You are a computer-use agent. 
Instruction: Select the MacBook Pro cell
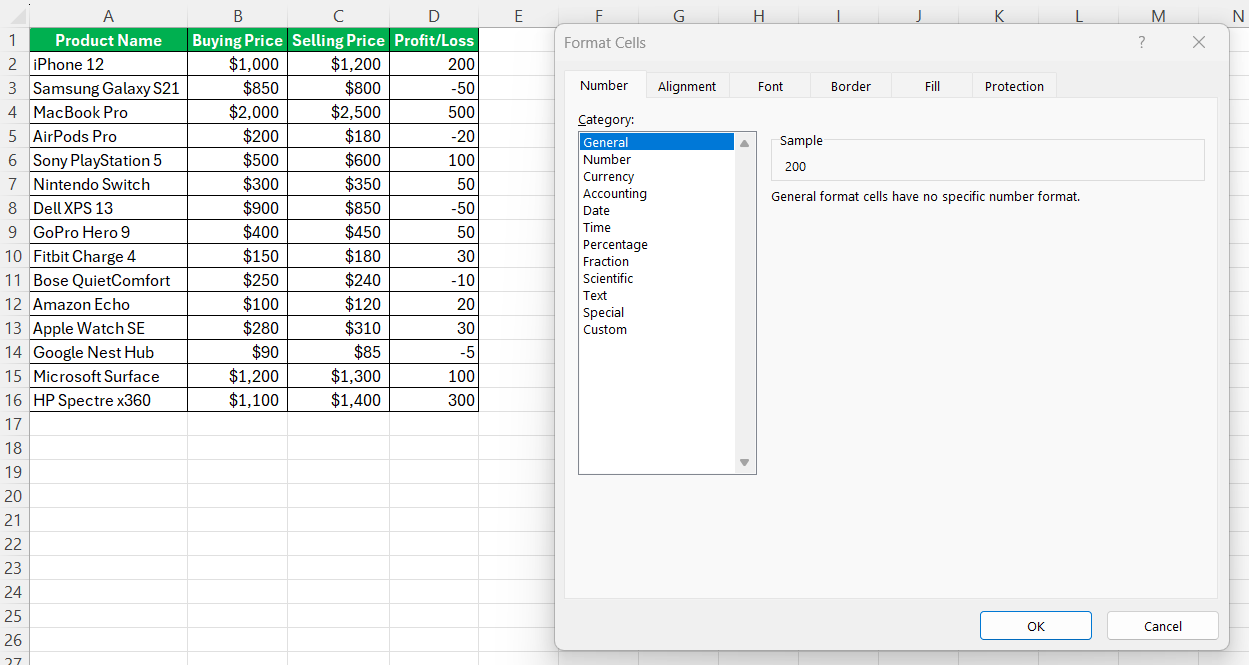coord(108,112)
